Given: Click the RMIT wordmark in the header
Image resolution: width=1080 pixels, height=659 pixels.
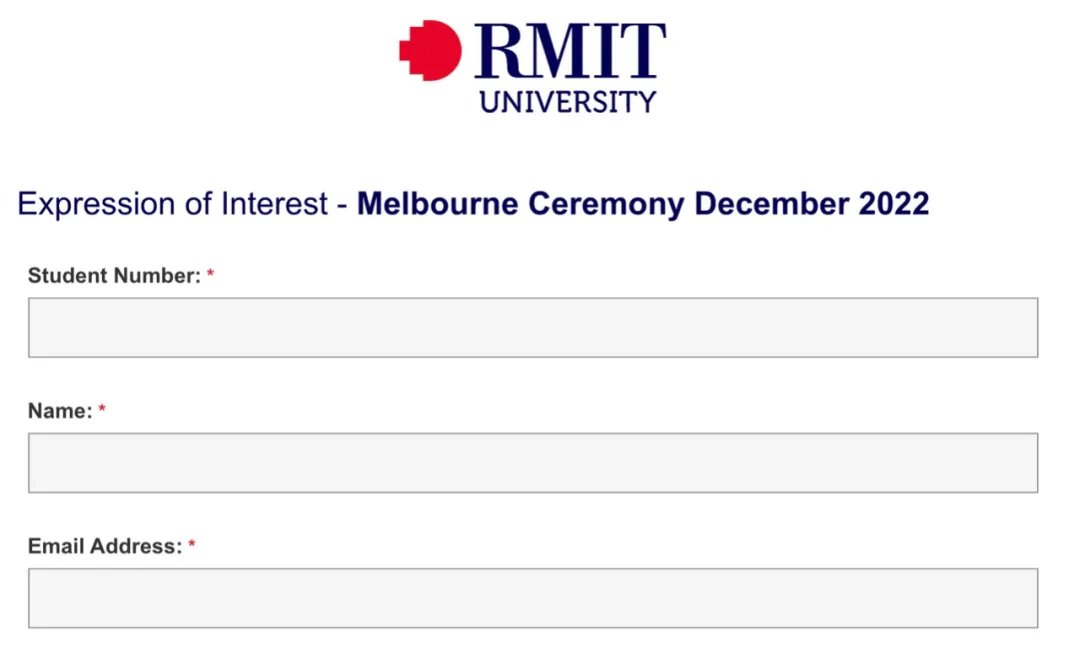Looking at the screenshot, I should pos(570,50).
